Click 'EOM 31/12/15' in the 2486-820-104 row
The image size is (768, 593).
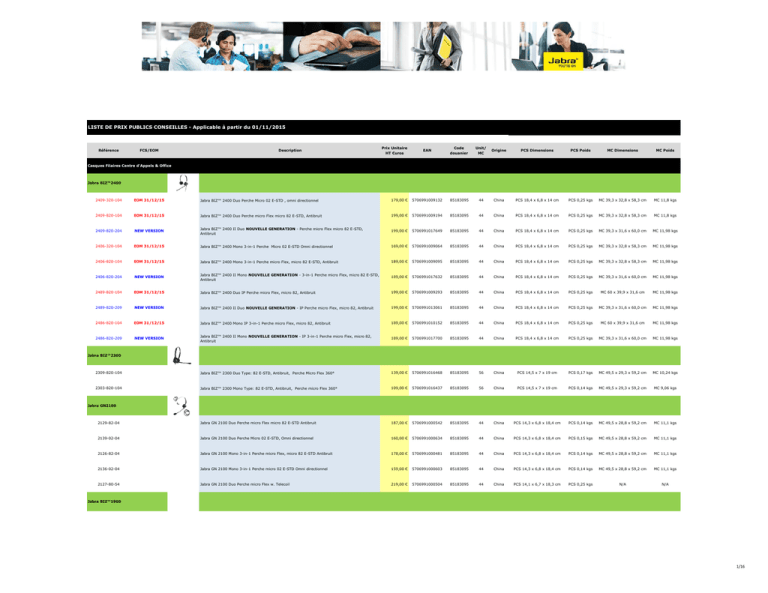coord(149,323)
